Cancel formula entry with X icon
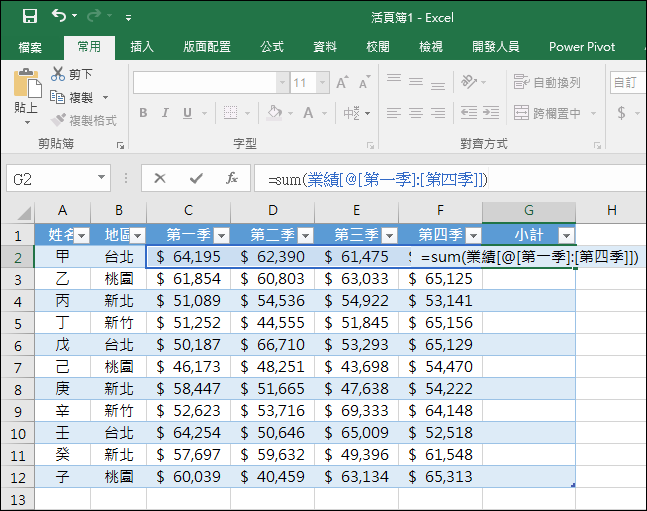The image size is (647, 511). point(160,178)
